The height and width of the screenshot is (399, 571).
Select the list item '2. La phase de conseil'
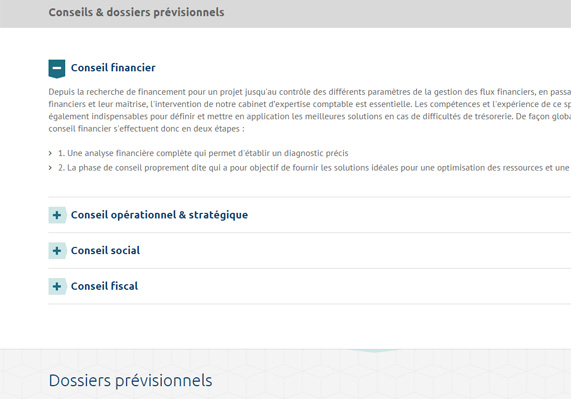(x=315, y=168)
